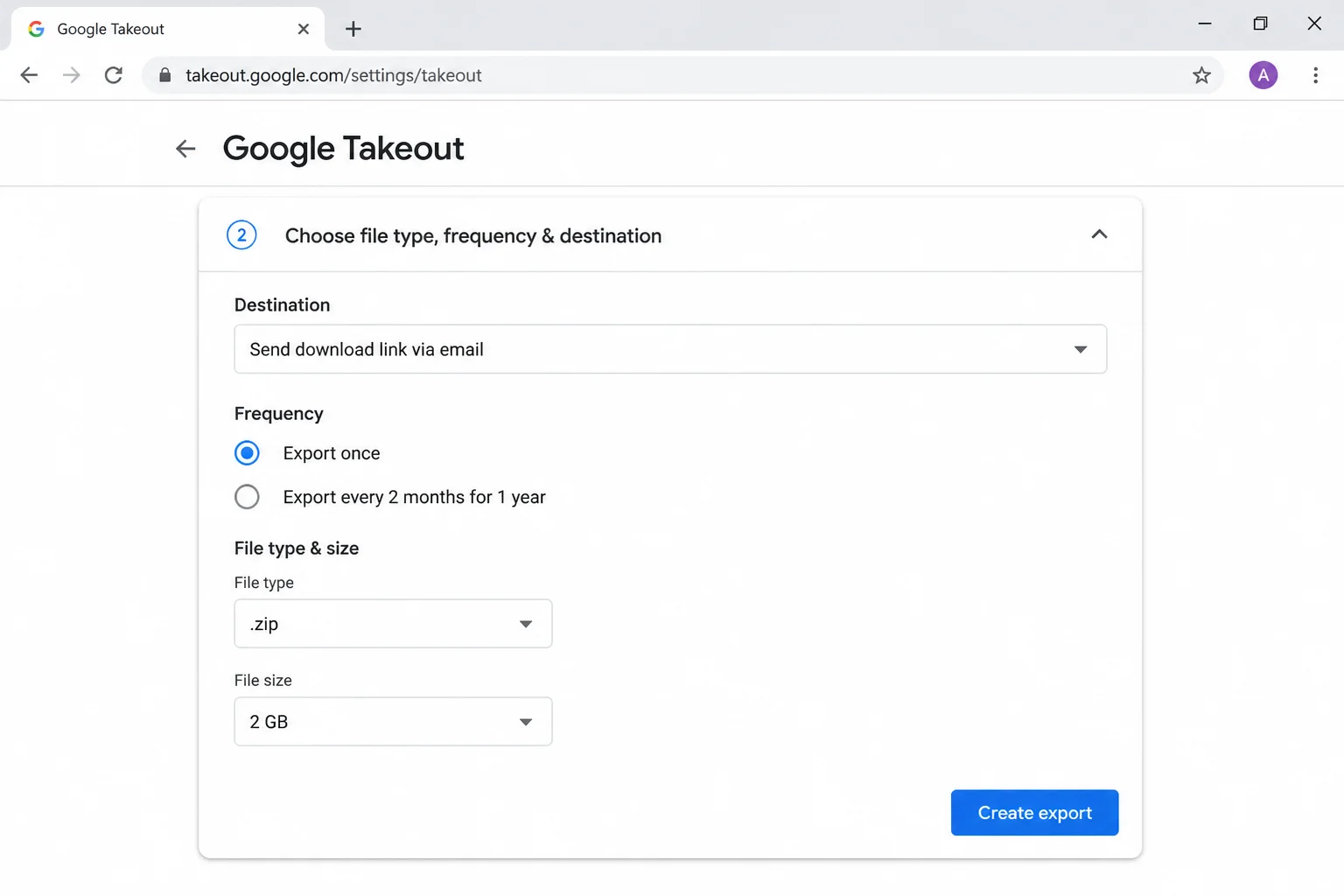Image resolution: width=1344 pixels, height=896 pixels.
Task: Click the Create export button
Action: [x=1034, y=813]
